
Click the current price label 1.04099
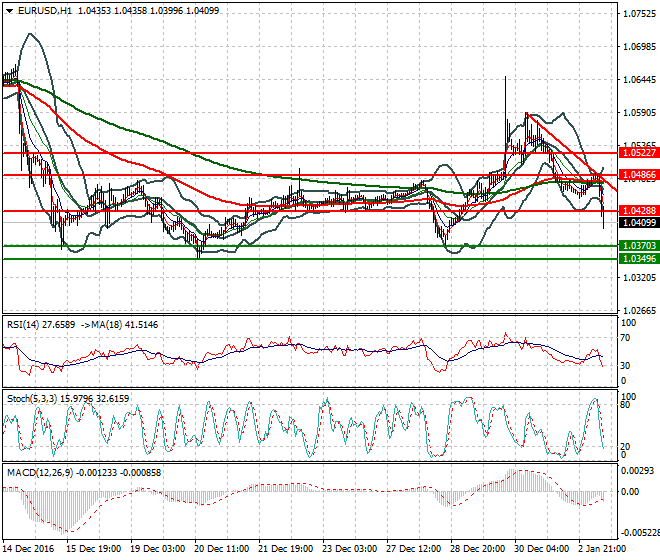[639, 222]
